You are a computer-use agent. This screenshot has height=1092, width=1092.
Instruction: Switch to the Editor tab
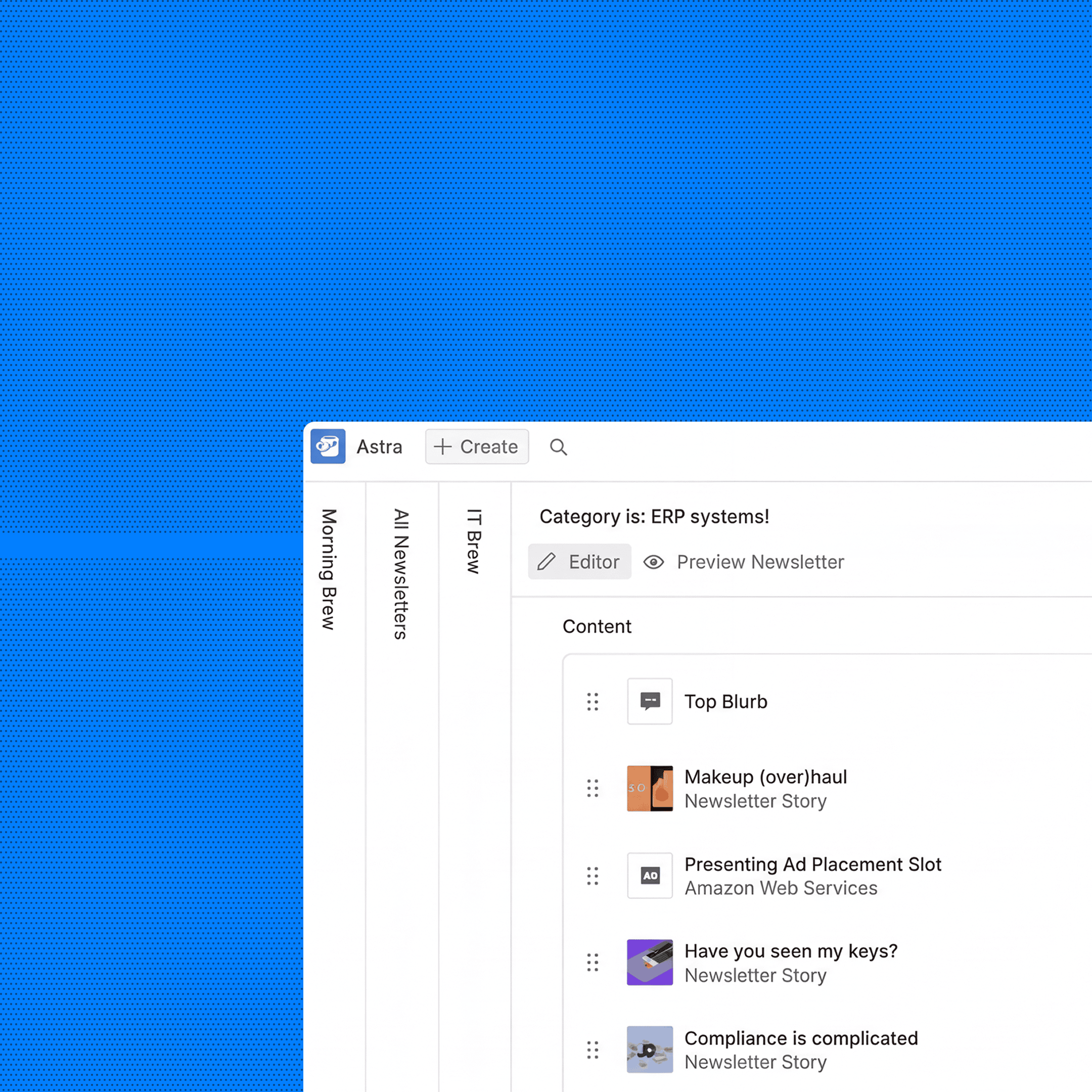pyautogui.click(x=579, y=562)
